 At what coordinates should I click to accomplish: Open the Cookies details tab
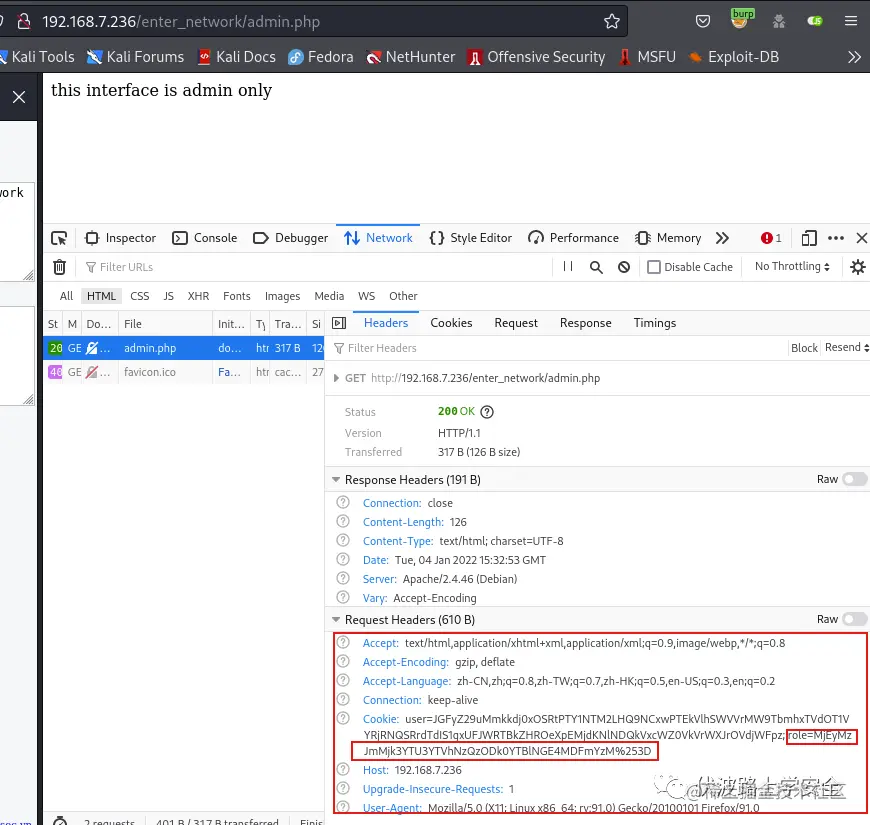pyautogui.click(x=451, y=323)
